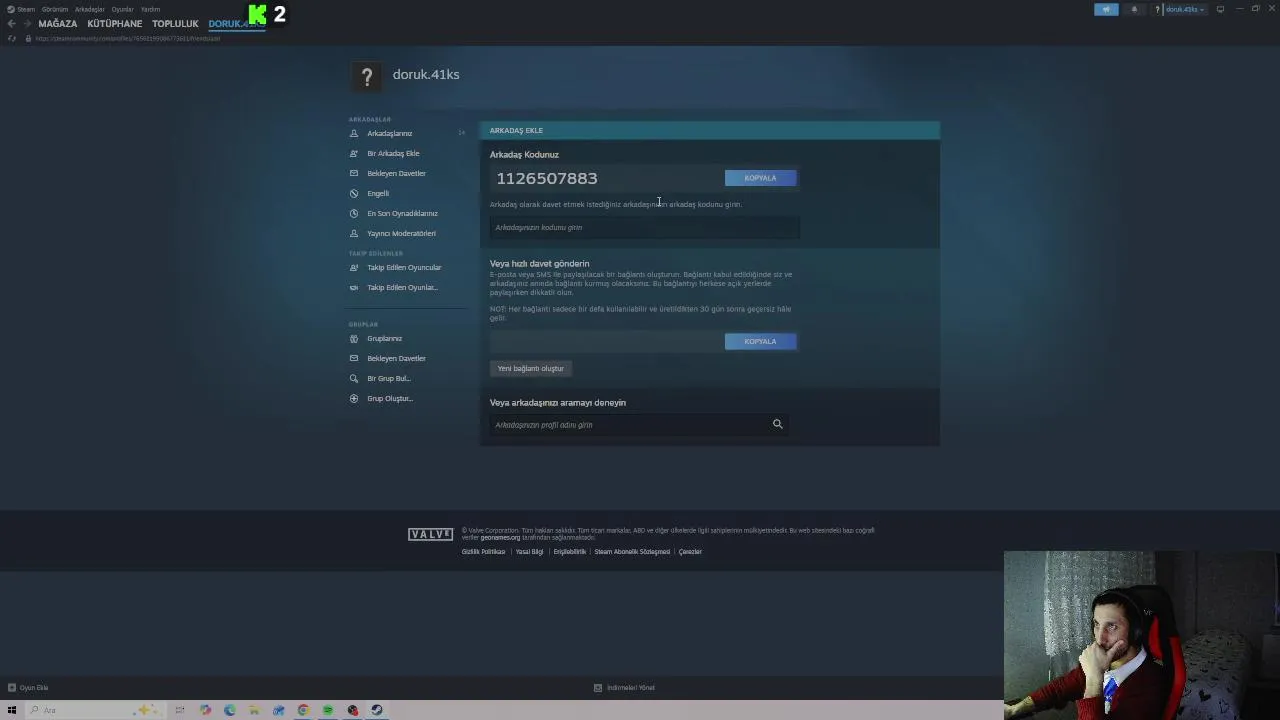Open Arkadaşlarınız in the sidebar

(x=389, y=133)
